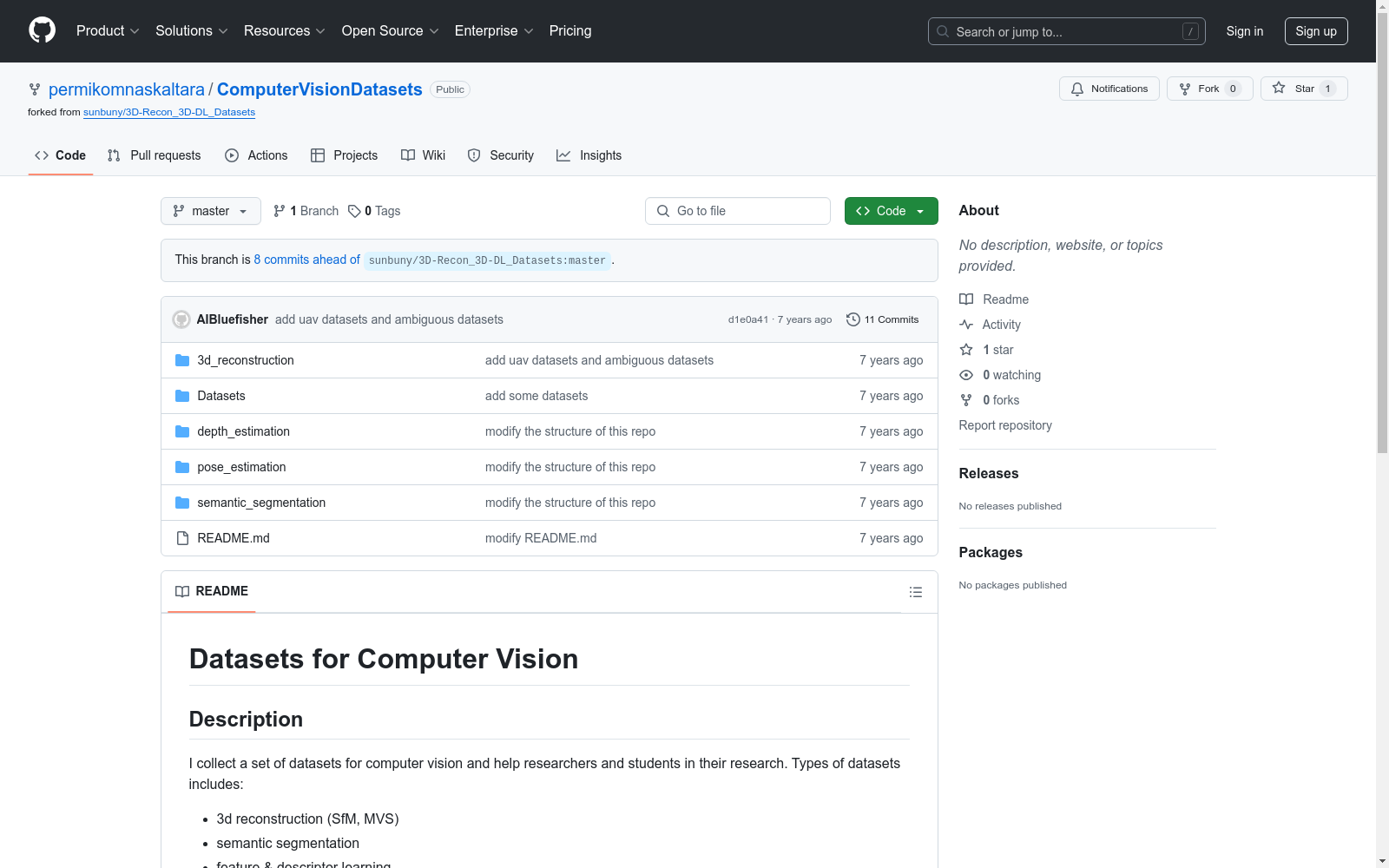Open Activity link in About sidebar
Image resolution: width=1389 pixels, height=868 pixels.
[991, 325]
